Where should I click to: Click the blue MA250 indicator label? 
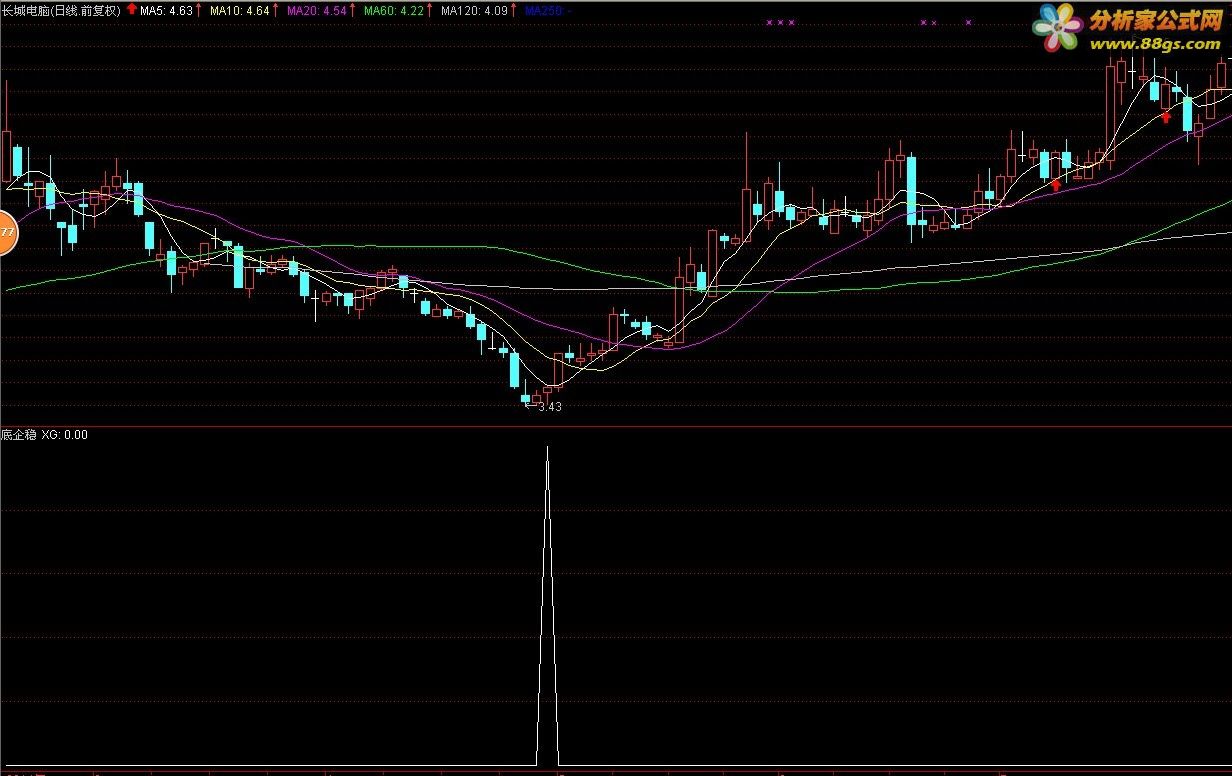(x=548, y=11)
